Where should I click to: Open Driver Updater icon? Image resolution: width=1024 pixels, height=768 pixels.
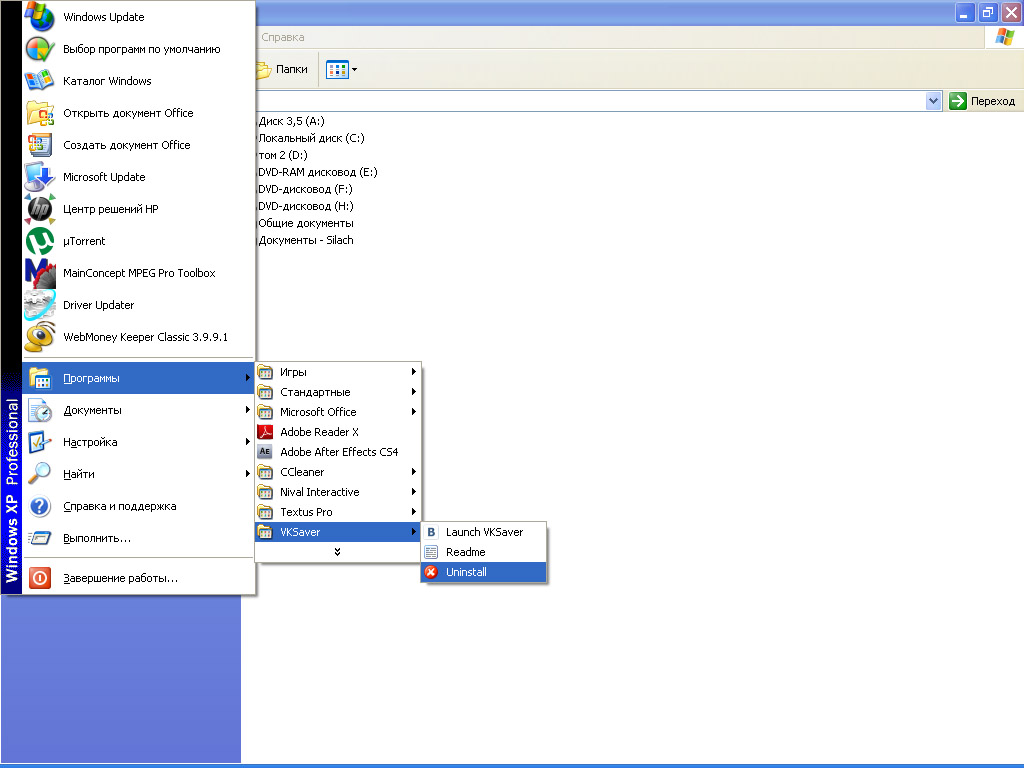[40, 305]
